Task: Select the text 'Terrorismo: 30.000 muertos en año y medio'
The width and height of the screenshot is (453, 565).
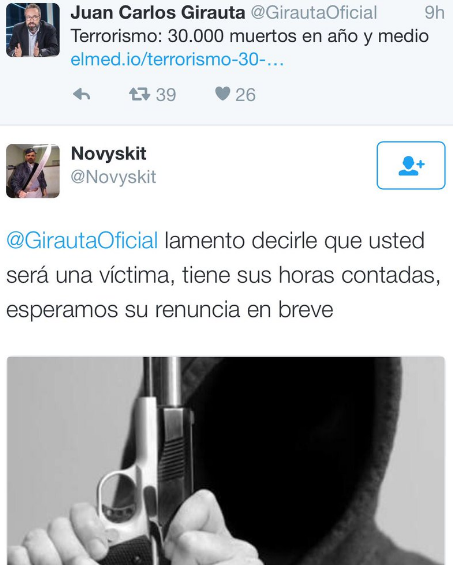Action: [249, 36]
